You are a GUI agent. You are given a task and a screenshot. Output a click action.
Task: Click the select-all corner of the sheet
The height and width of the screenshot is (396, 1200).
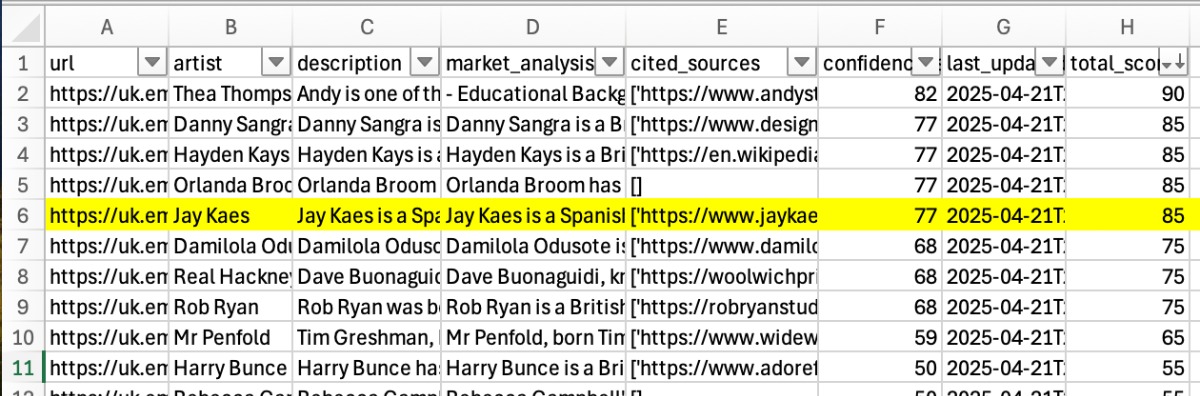[x=22, y=28]
